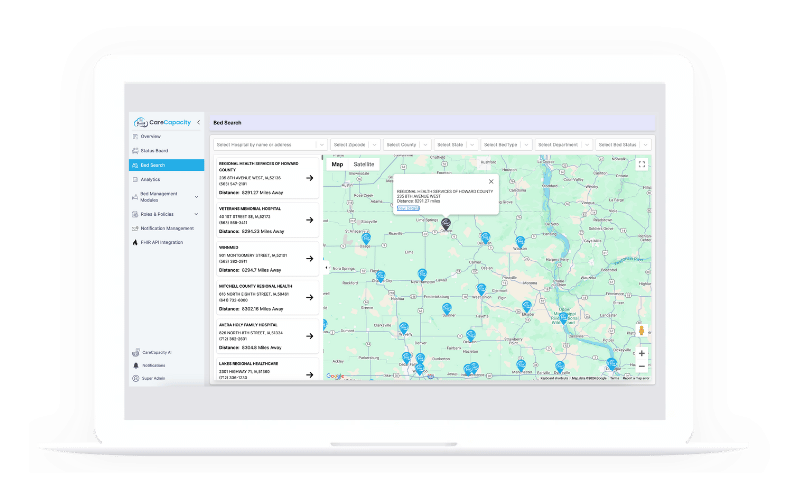This screenshot has width=800, height=498.
Task: Close the hospital info popup on map
Action: 491,181
